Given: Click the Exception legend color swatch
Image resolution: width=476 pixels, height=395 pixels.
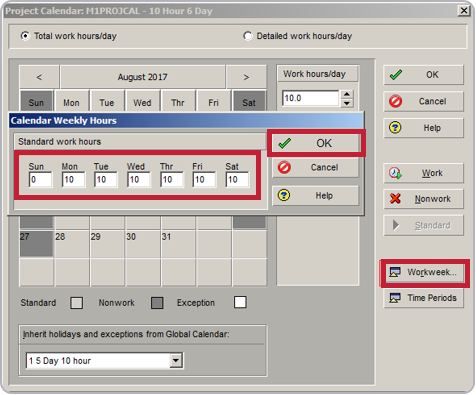Looking at the screenshot, I should 240,302.
